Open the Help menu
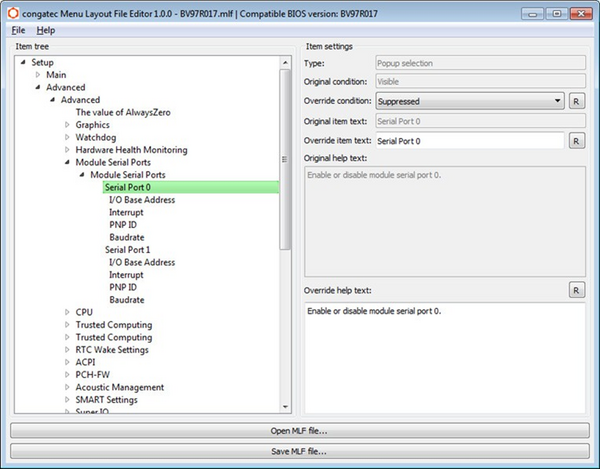The image size is (600, 469). [x=46, y=31]
